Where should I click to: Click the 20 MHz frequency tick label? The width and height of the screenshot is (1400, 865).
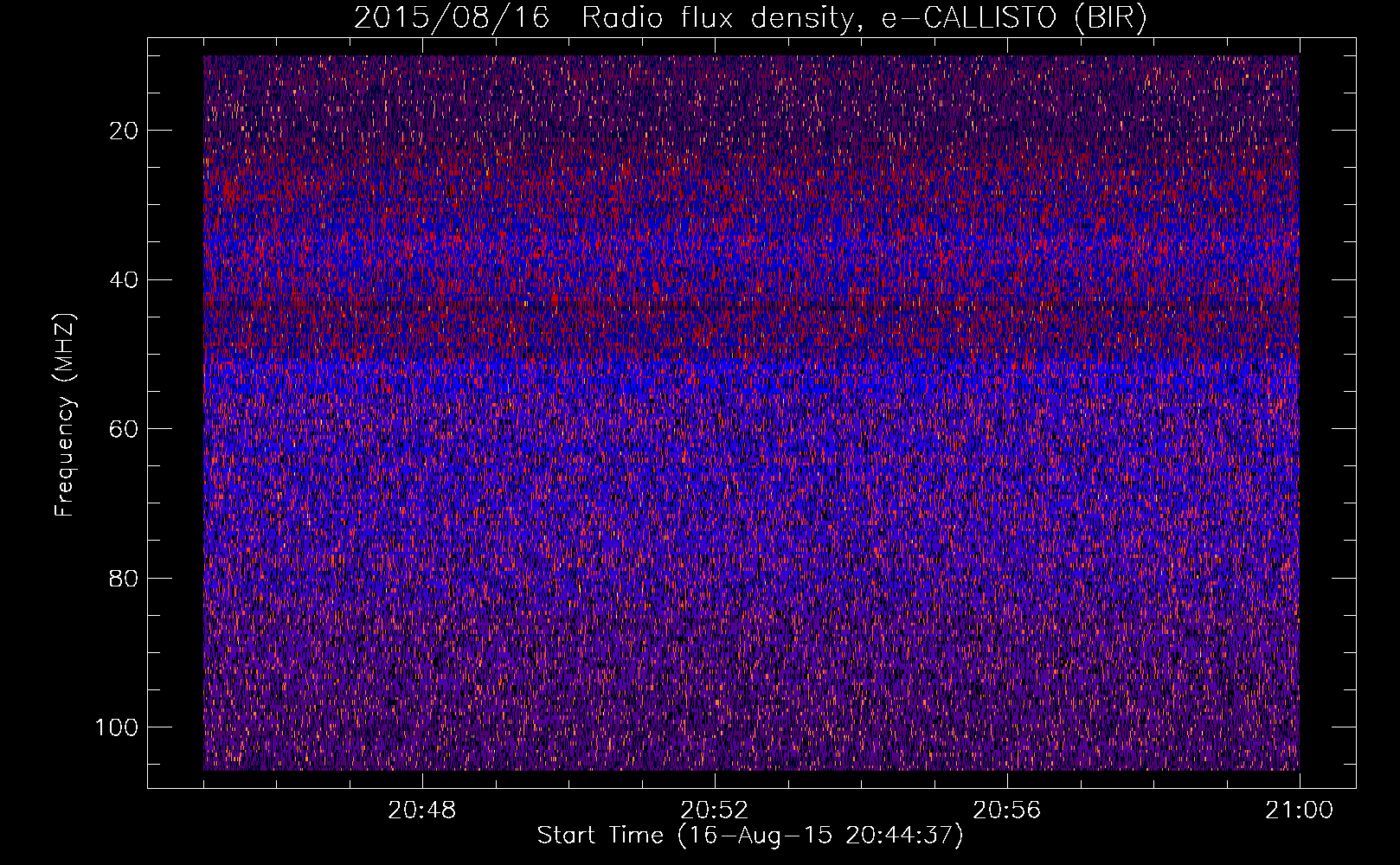pos(125,131)
